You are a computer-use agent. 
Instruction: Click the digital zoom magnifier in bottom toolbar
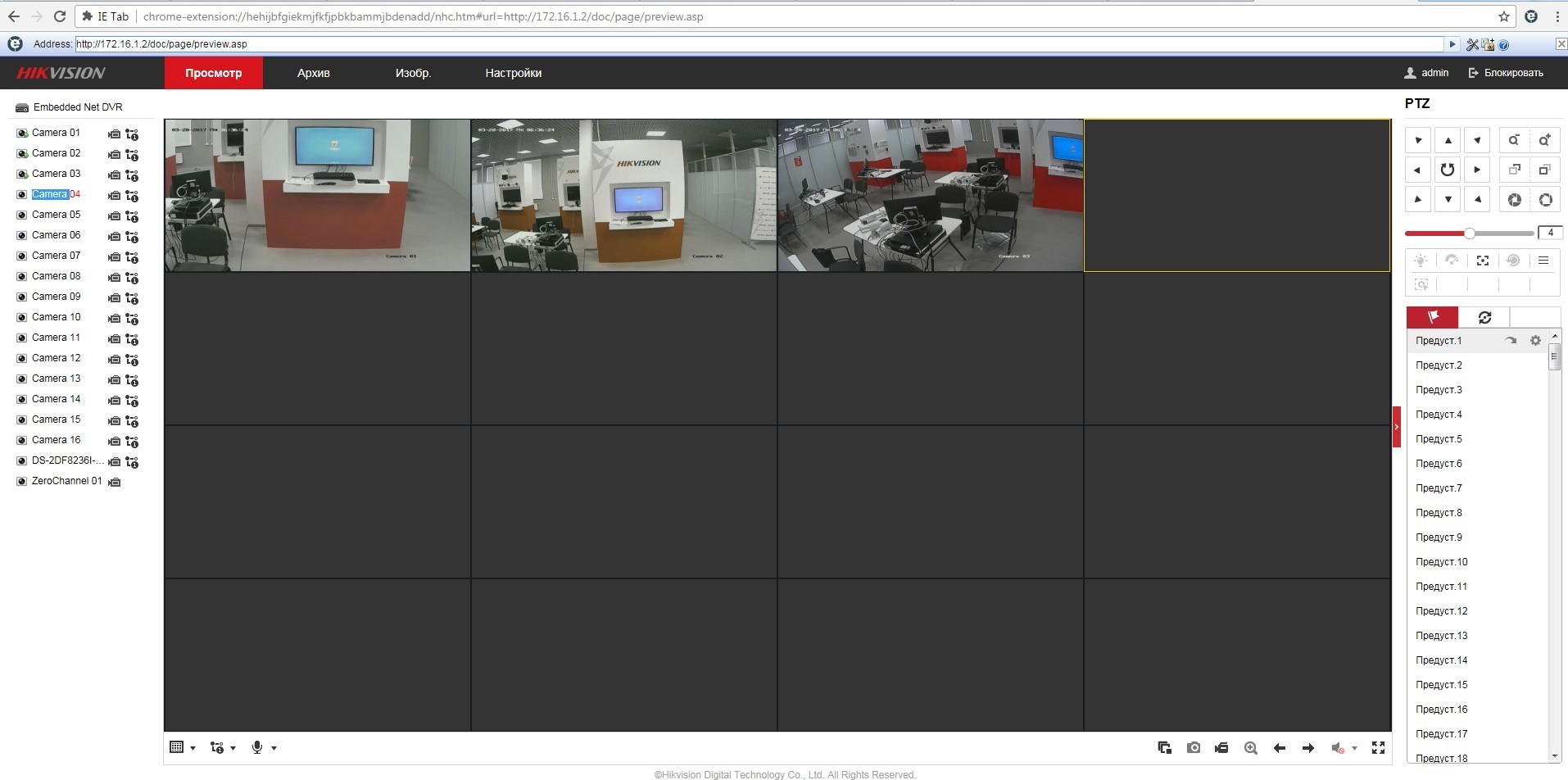1251,748
